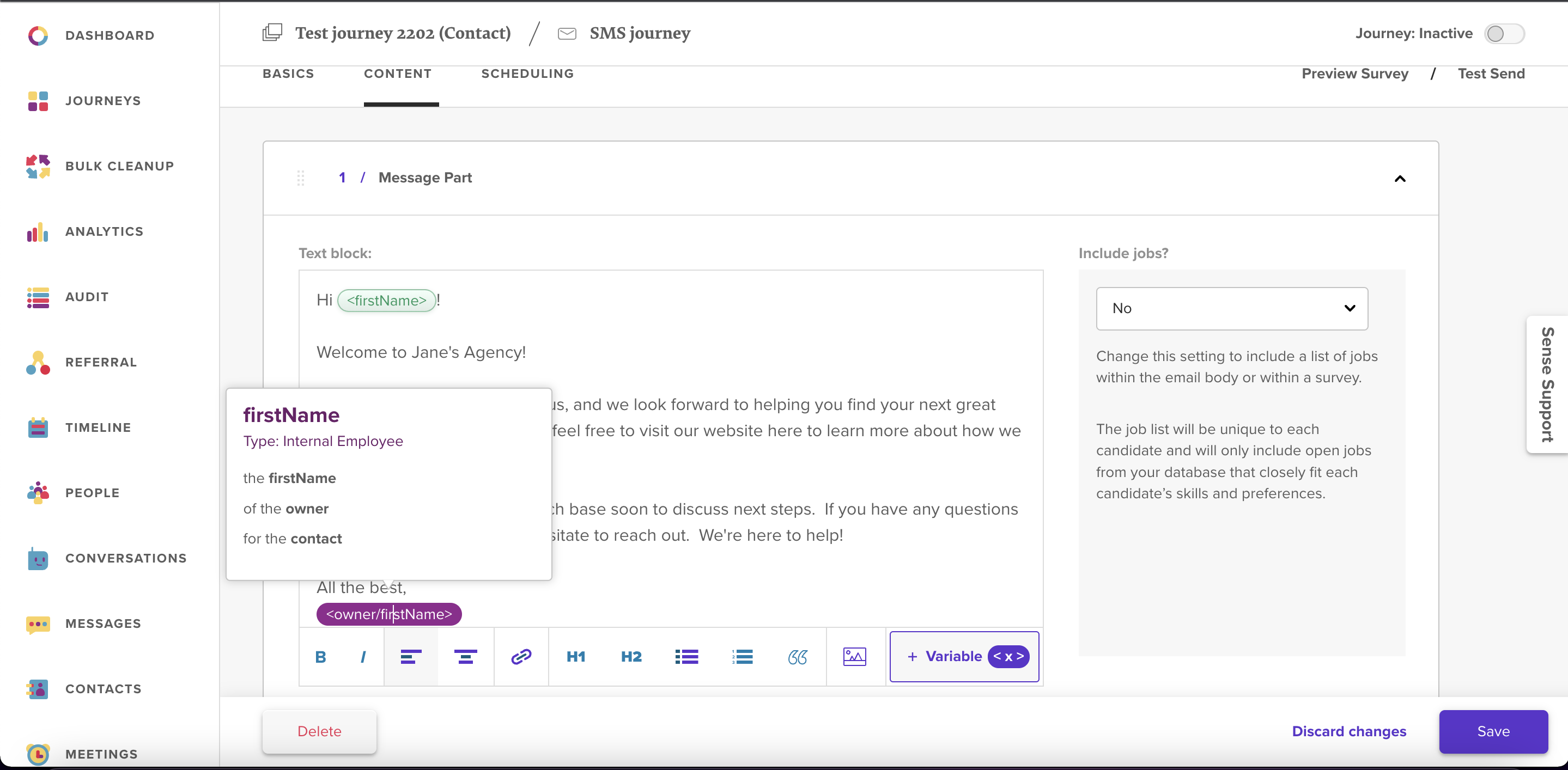Insert an image into the text block

(x=853, y=656)
